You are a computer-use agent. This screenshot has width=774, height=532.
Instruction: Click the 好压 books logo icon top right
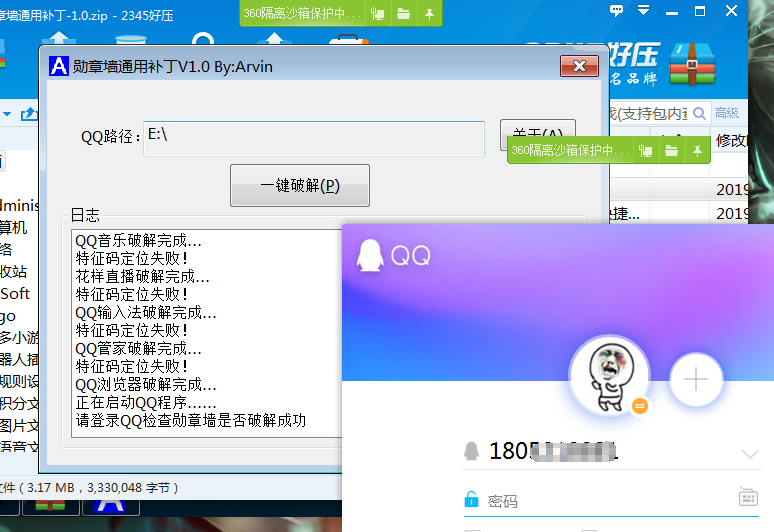pos(692,63)
